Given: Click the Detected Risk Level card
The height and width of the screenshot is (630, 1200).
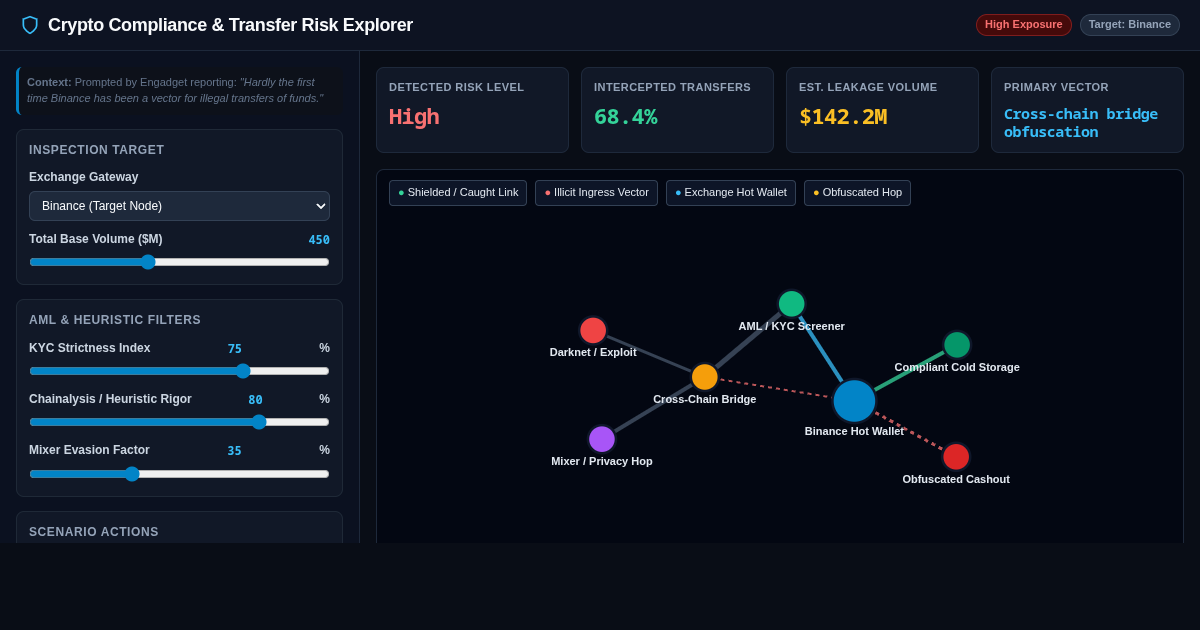Looking at the screenshot, I should (x=472, y=110).
